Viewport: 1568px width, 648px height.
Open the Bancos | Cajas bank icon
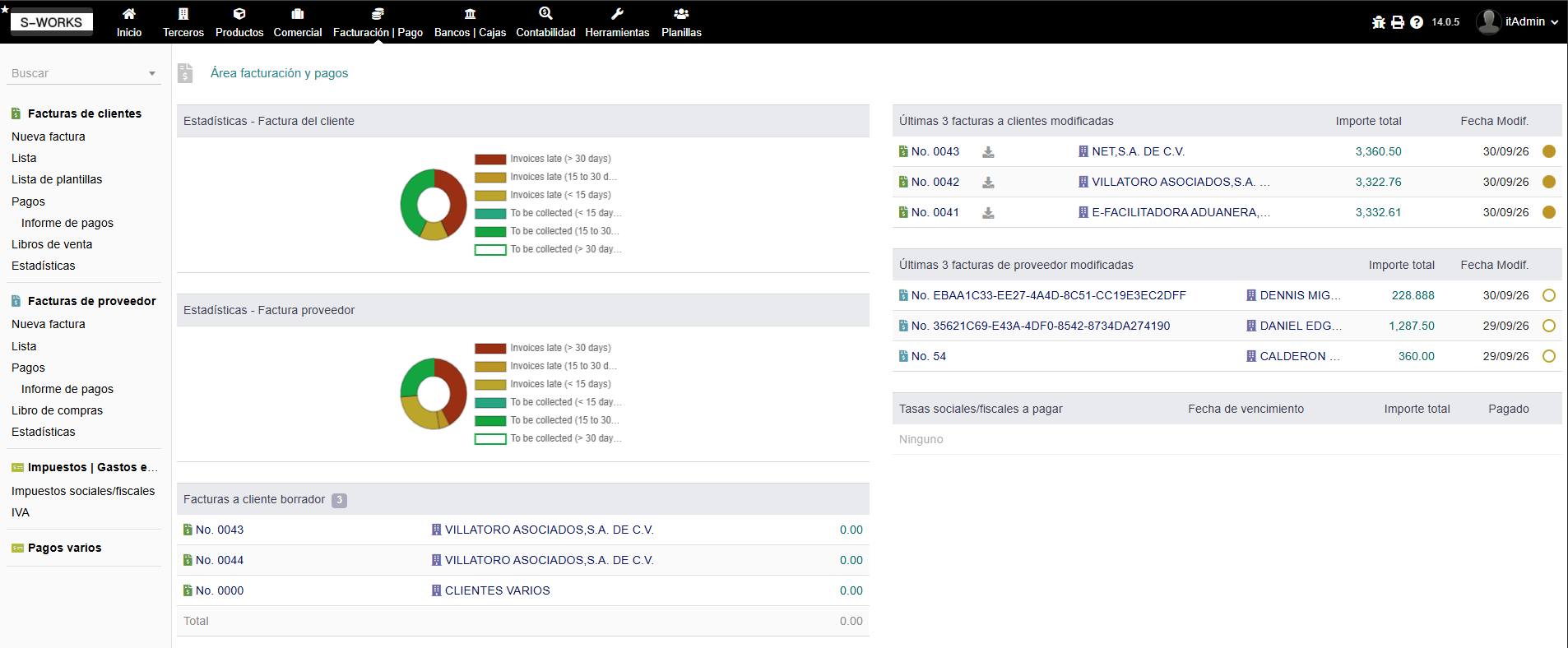click(x=470, y=14)
